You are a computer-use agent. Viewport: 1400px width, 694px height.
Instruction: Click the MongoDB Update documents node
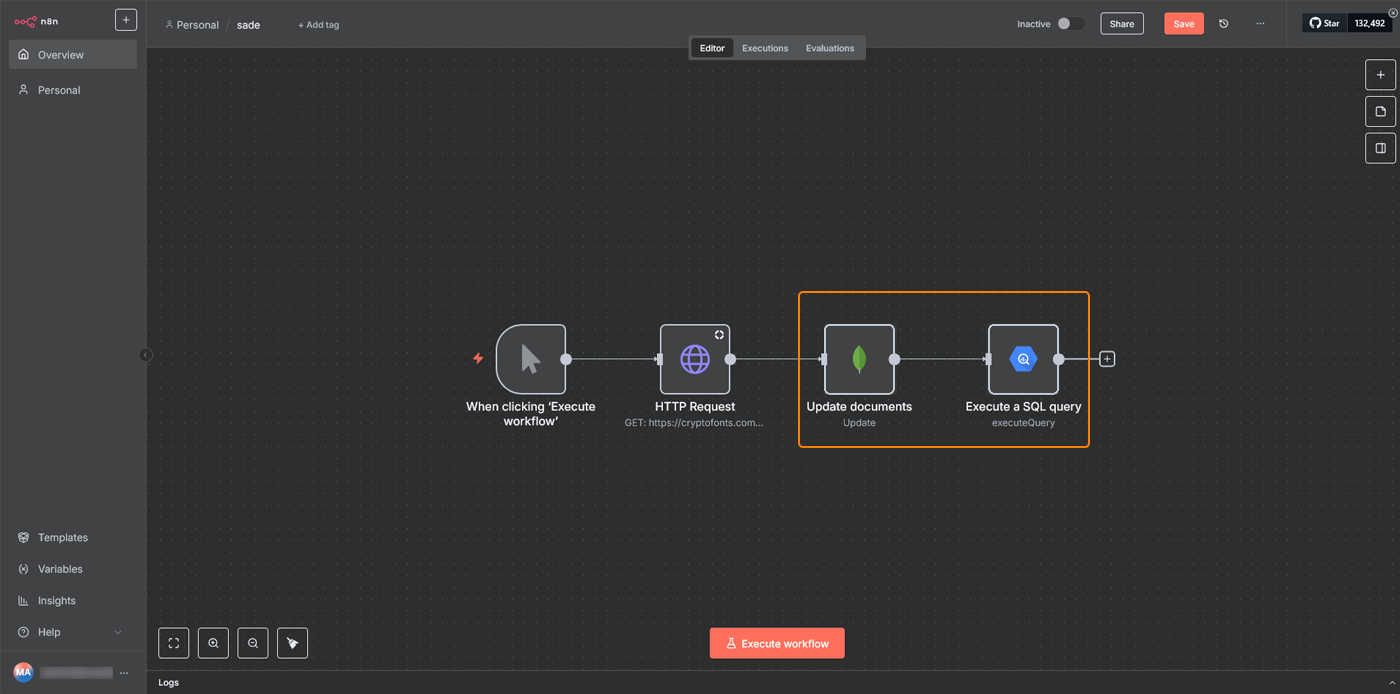[x=859, y=359]
